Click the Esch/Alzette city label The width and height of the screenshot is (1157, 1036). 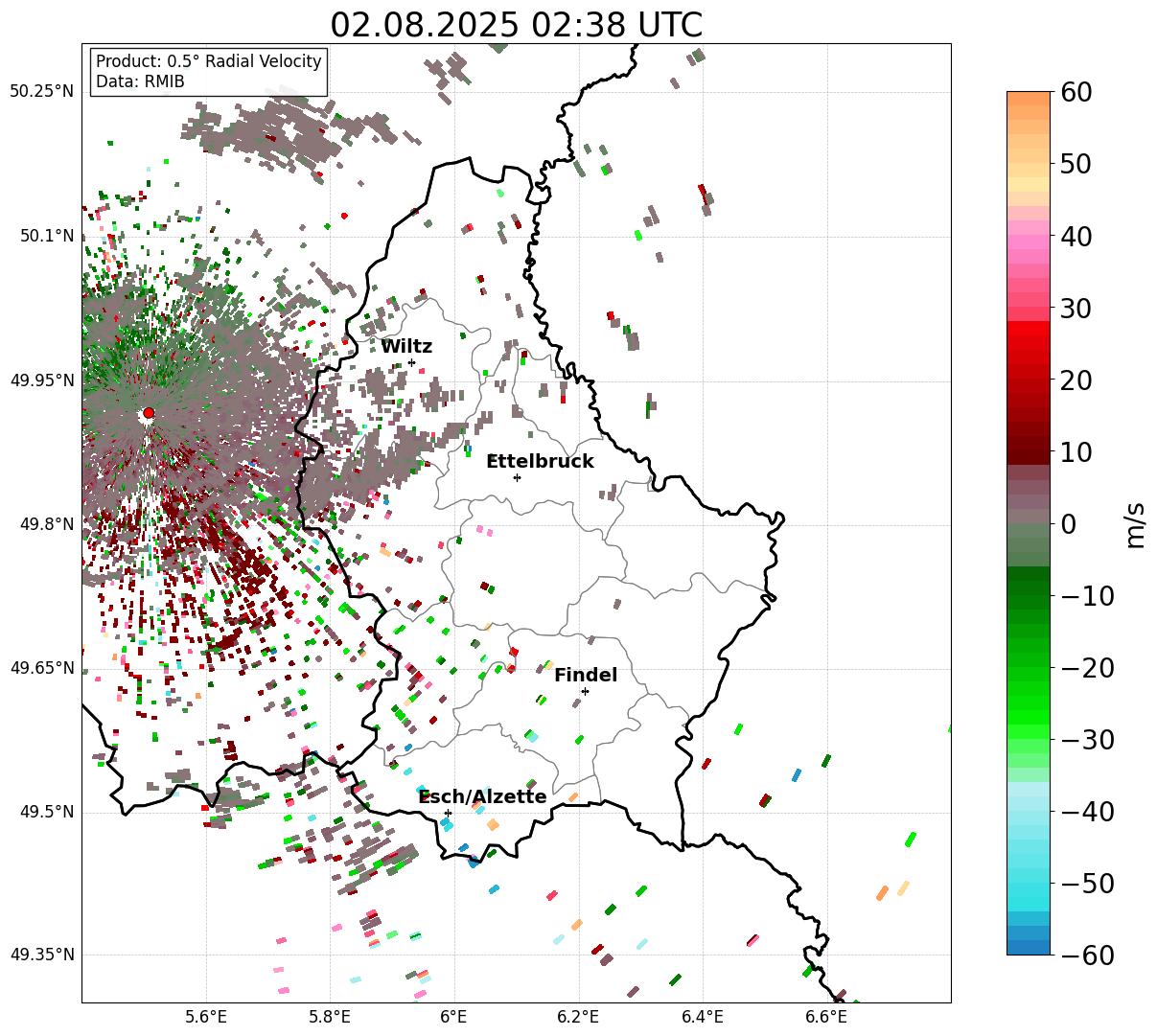point(482,797)
